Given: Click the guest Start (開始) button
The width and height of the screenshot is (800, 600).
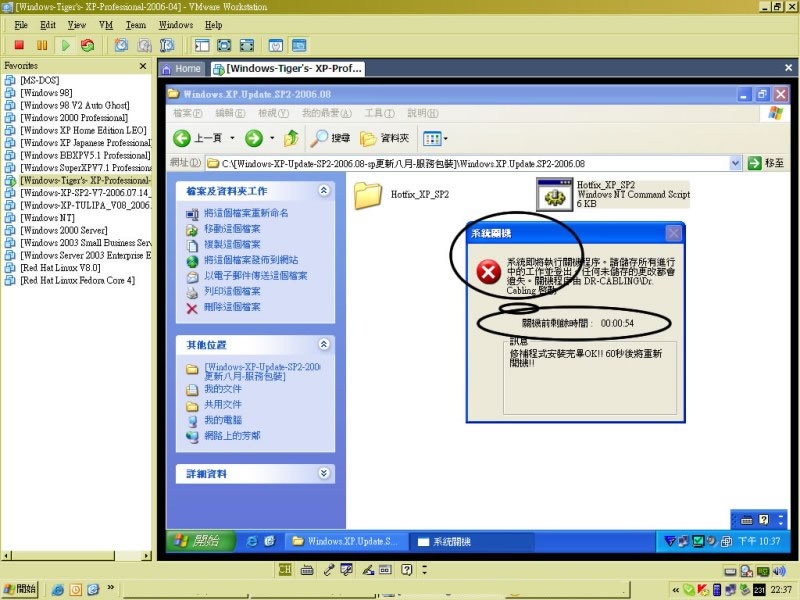Looking at the screenshot, I should coord(201,541).
